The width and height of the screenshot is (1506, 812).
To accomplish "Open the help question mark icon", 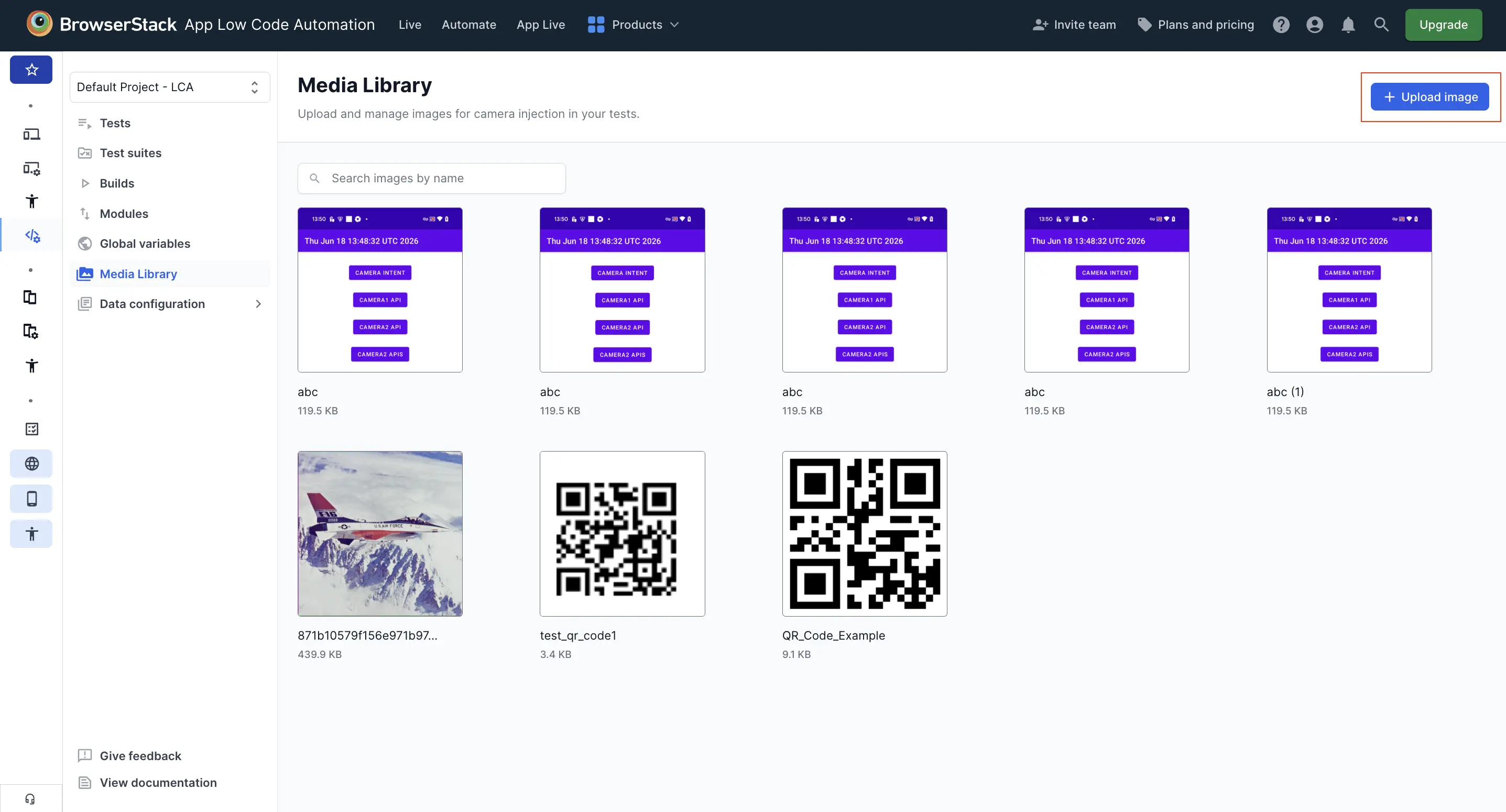I will coord(1280,25).
